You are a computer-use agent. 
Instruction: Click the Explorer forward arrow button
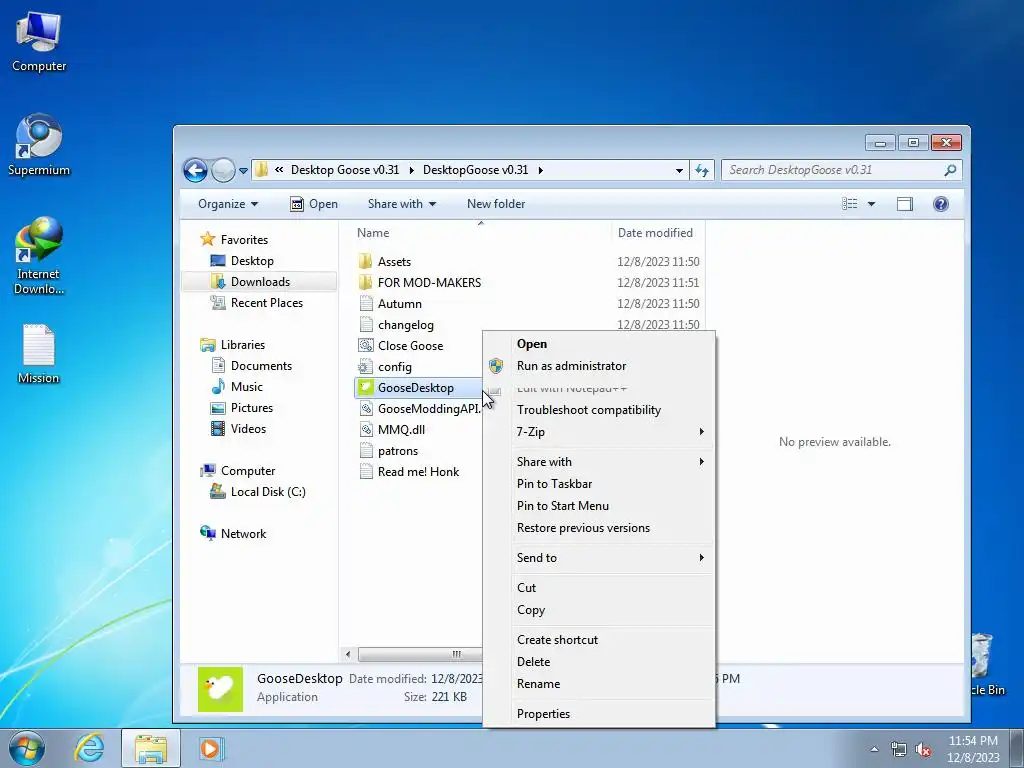pos(223,170)
